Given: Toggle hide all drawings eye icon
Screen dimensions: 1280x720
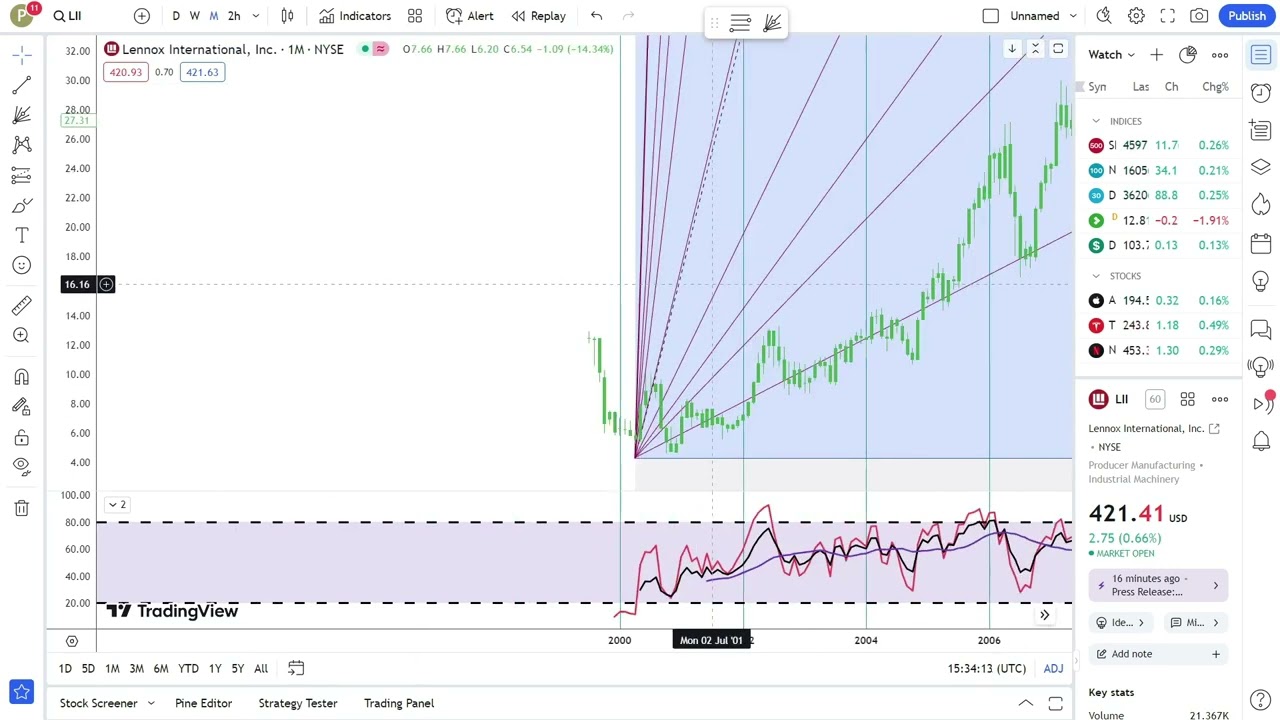Looking at the screenshot, I should click(x=22, y=466).
